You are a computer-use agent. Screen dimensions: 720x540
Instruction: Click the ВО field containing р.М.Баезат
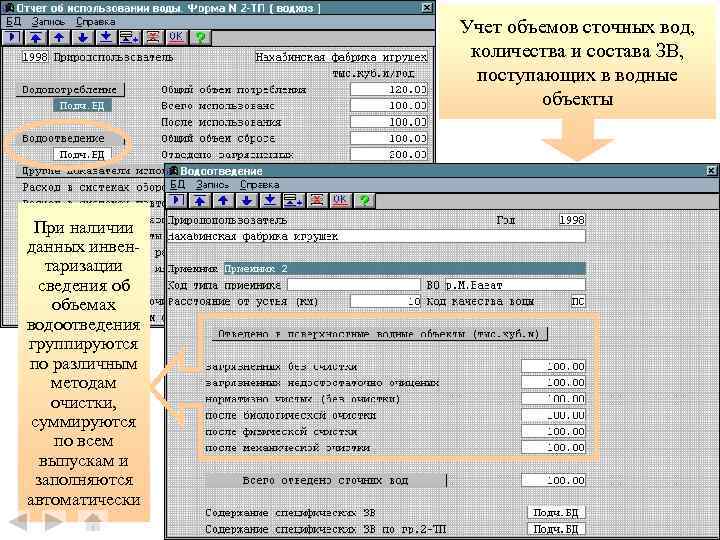(515, 285)
